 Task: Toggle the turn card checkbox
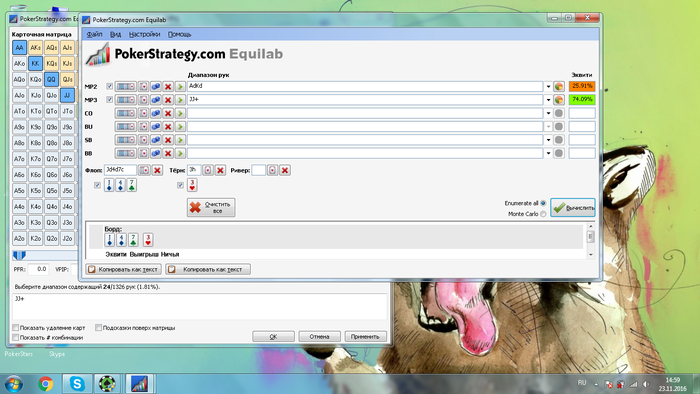(x=180, y=185)
